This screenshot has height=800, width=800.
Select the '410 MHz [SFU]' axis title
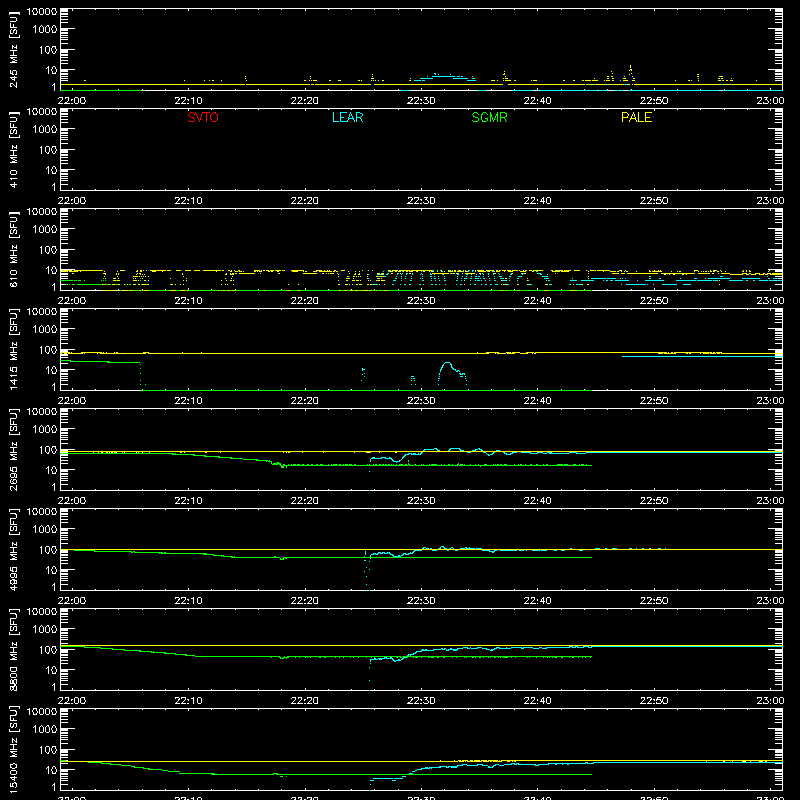(x=13, y=149)
